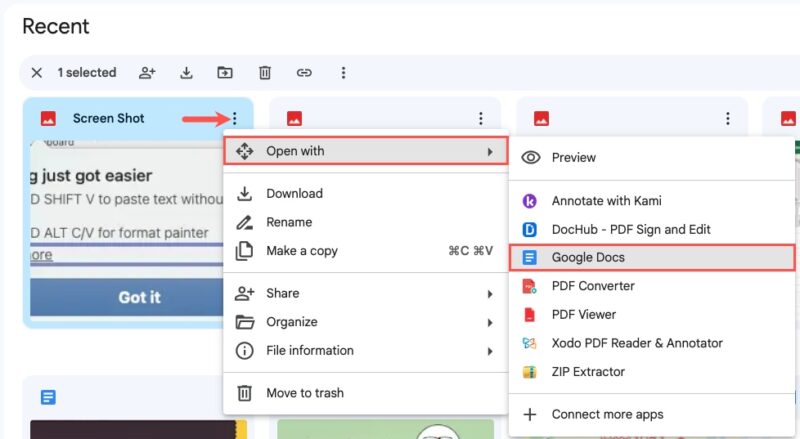Click the Screen Shot file name
The height and width of the screenshot is (439, 800).
(x=109, y=118)
